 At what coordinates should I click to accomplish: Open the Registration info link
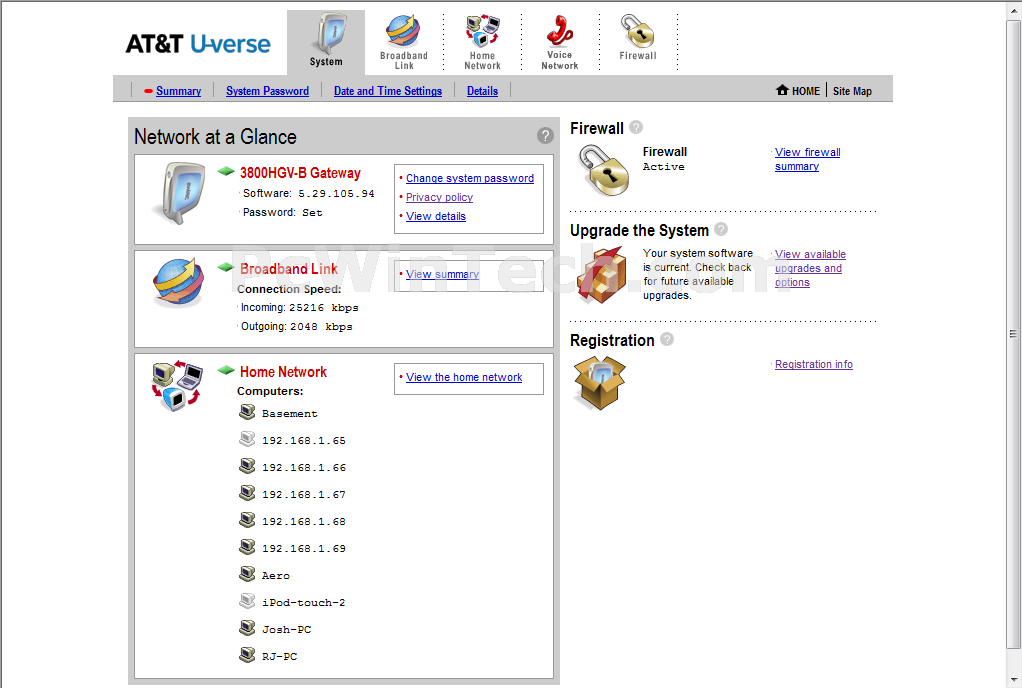(x=813, y=364)
